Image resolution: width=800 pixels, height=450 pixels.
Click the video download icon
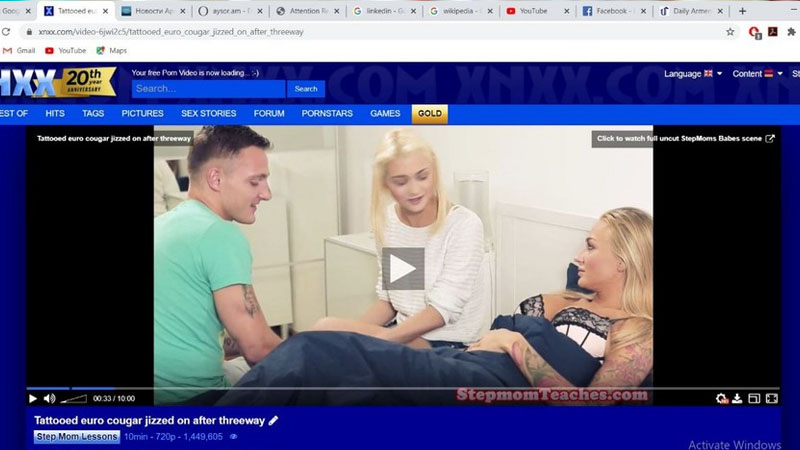tap(737, 398)
